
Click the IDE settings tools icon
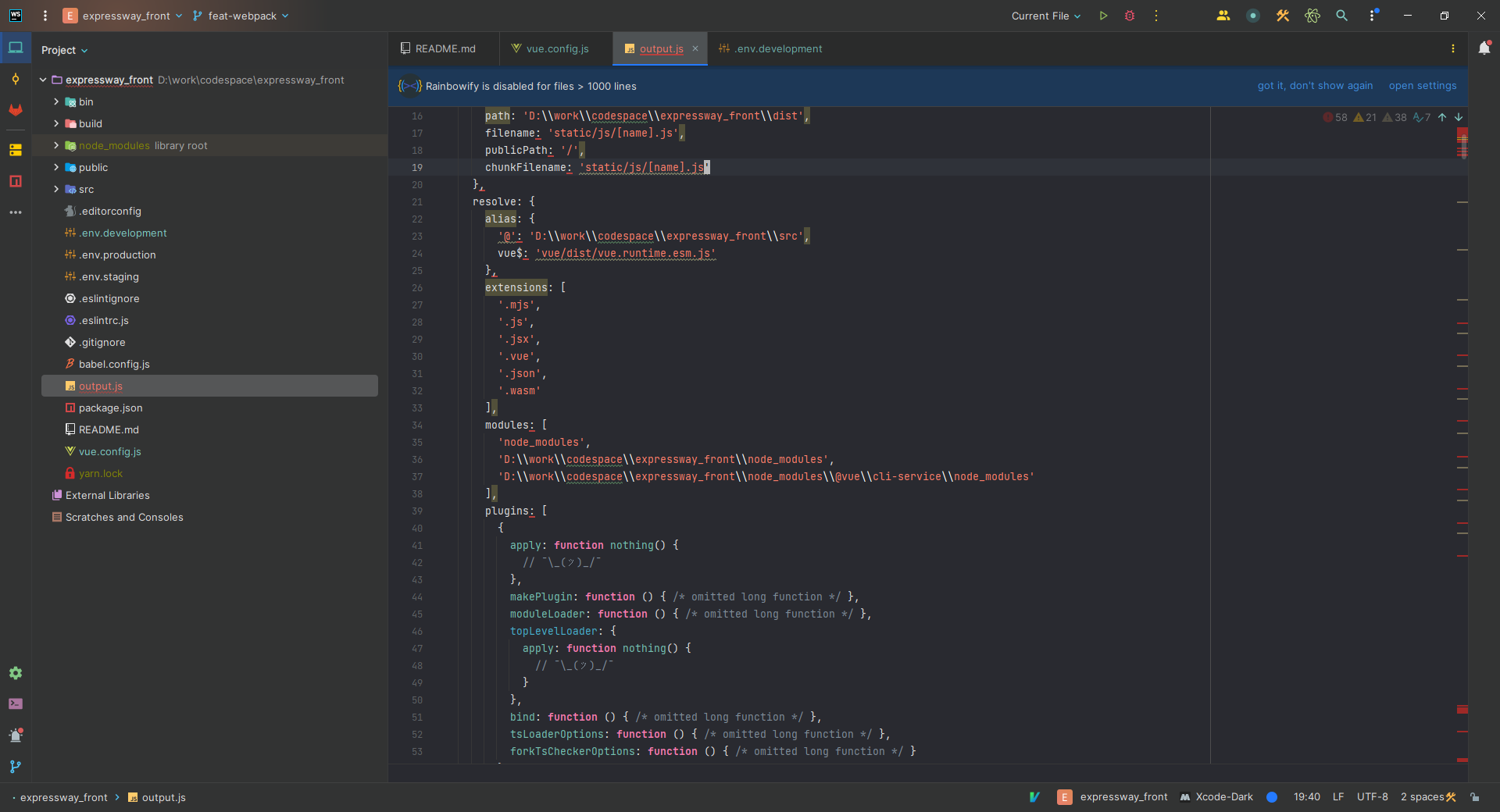click(x=1282, y=16)
